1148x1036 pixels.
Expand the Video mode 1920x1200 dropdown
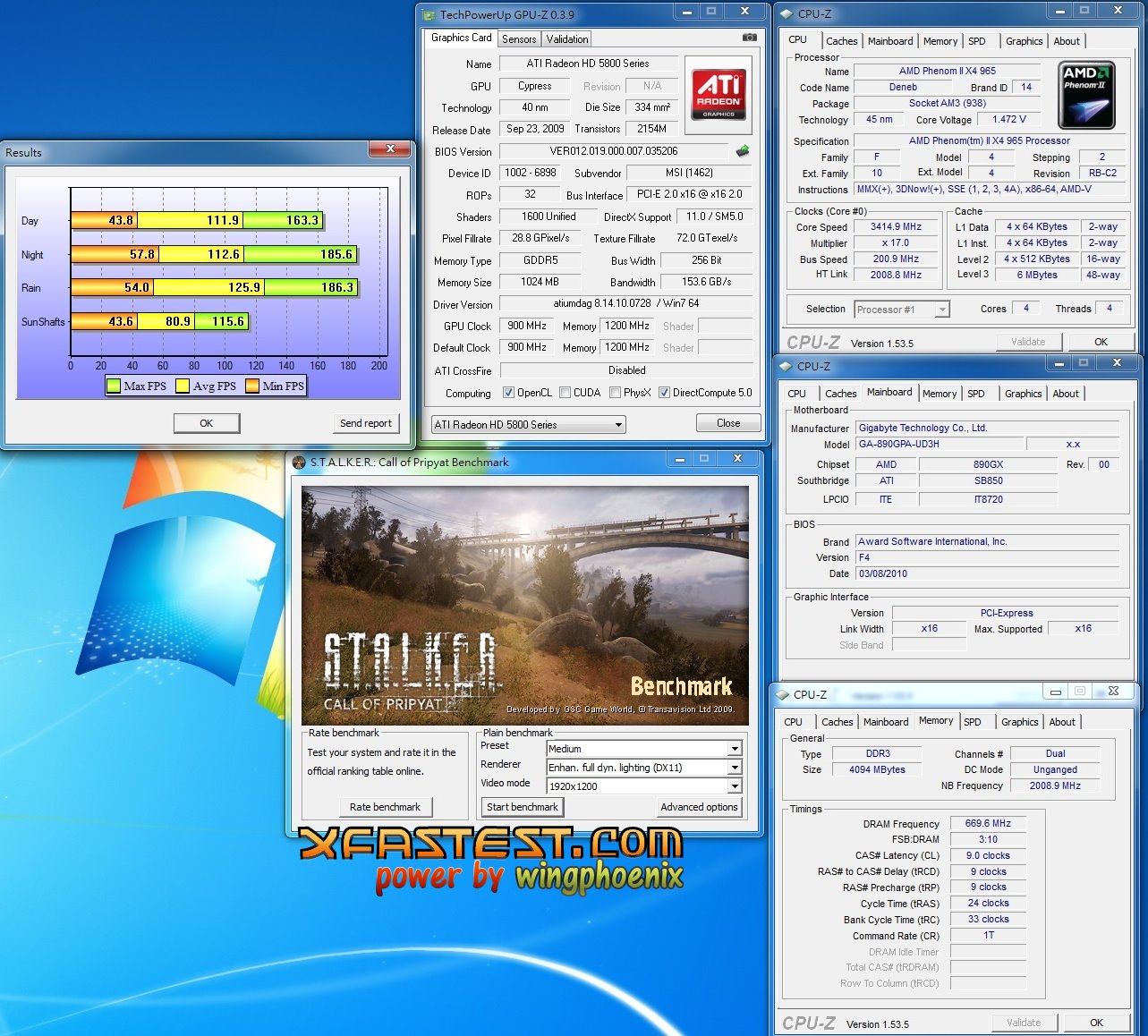point(734,786)
